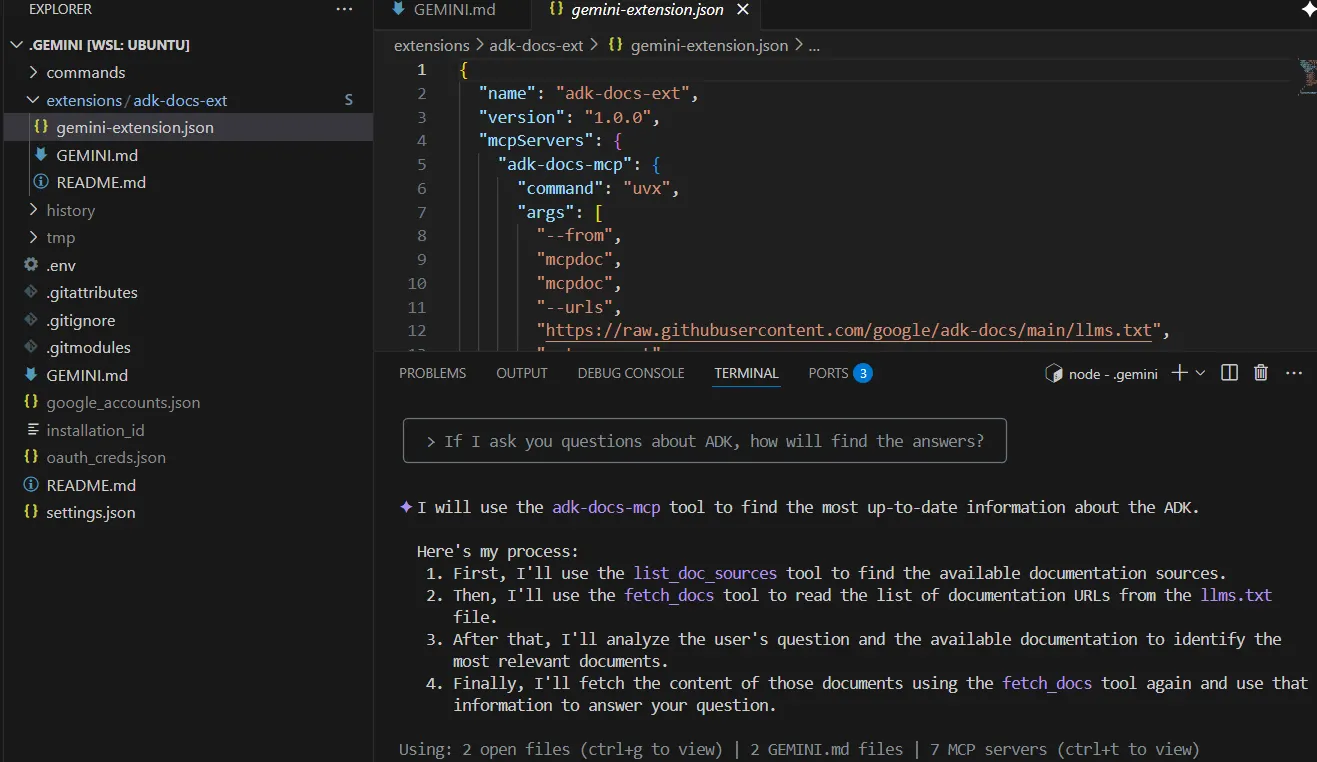Image resolution: width=1317 pixels, height=762 pixels.
Task: Click the new terminal plus icon
Action: pyautogui.click(x=1179, y=373)
